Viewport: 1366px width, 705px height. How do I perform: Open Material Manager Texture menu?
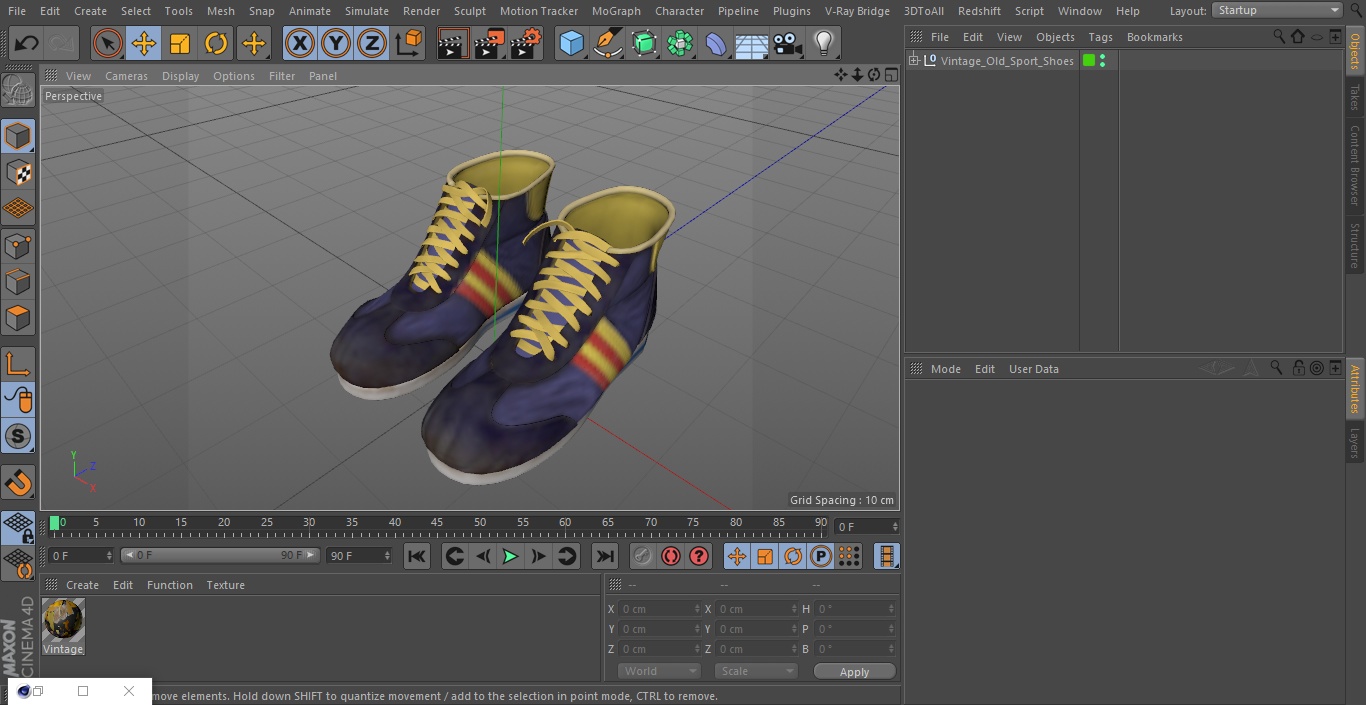coord(225,585)
